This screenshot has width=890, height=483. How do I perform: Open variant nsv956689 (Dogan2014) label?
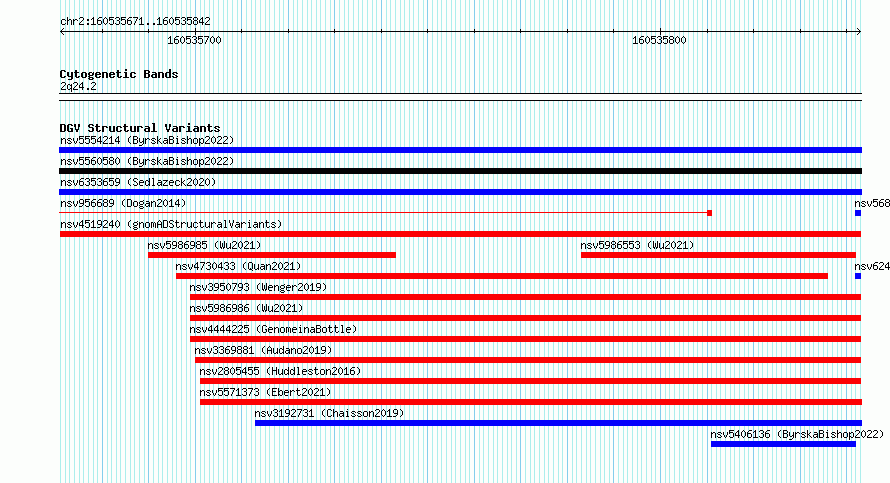coord(123,203)
